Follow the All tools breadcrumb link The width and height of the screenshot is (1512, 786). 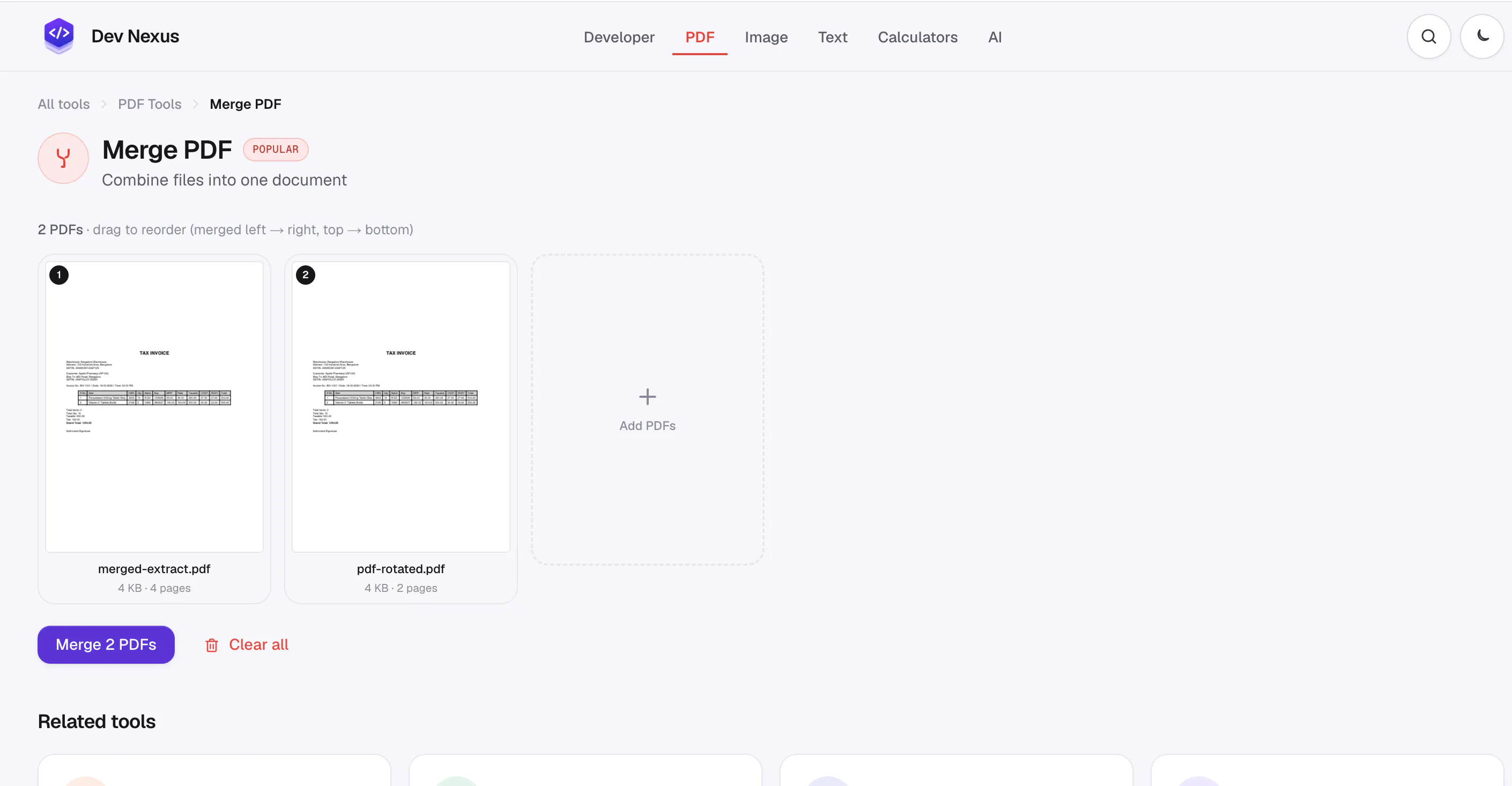tap(63, 104)
